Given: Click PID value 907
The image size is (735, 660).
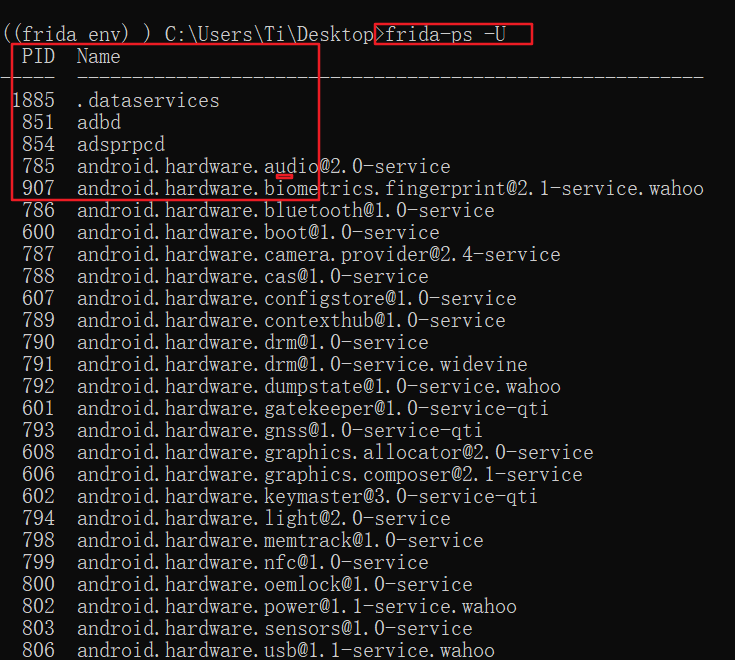Looking at the screenshot, I should coord(38,188).
